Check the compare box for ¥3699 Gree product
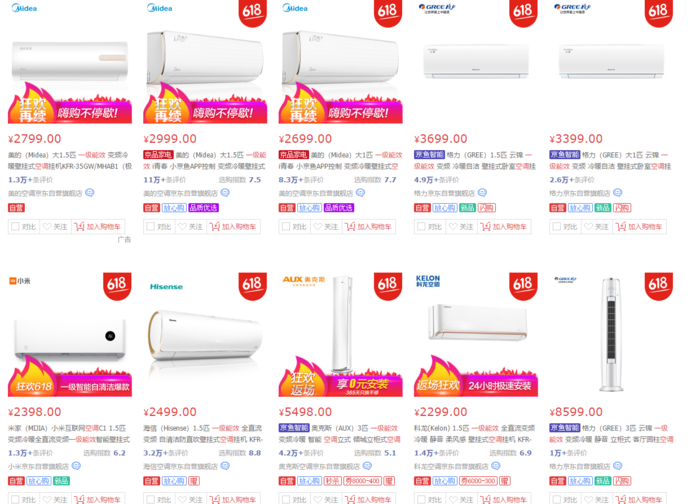The width and height of the screenshot is (700, 504). coord(421,226)
